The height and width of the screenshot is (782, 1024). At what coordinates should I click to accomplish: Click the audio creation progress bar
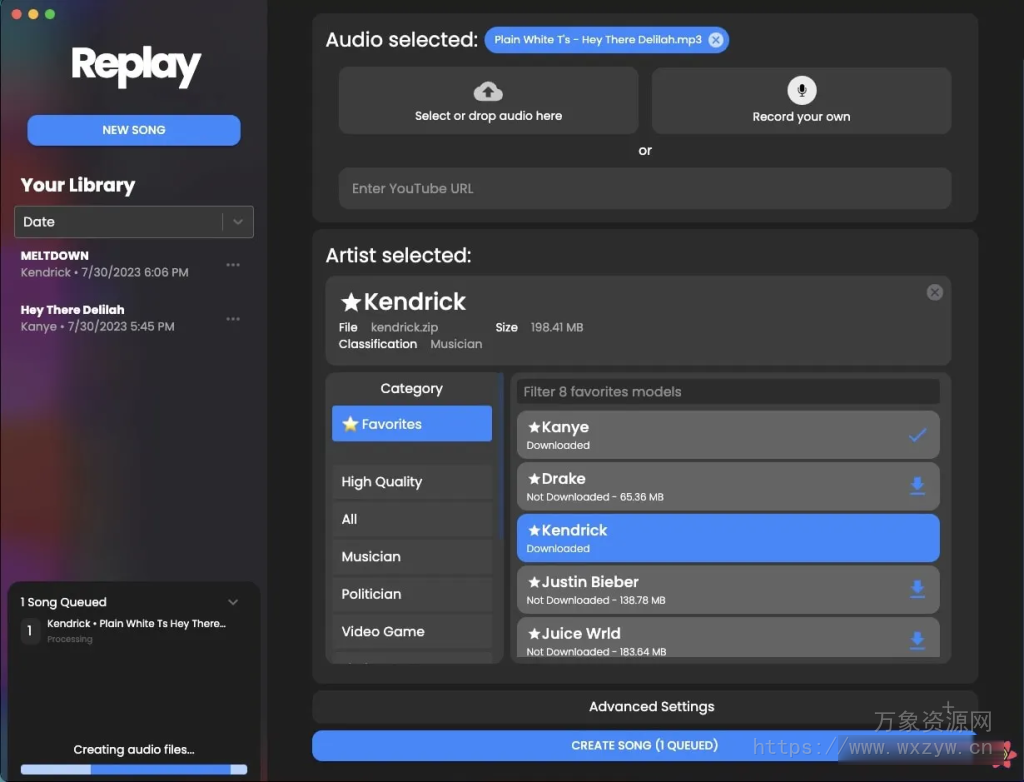[x=133, y=769]
